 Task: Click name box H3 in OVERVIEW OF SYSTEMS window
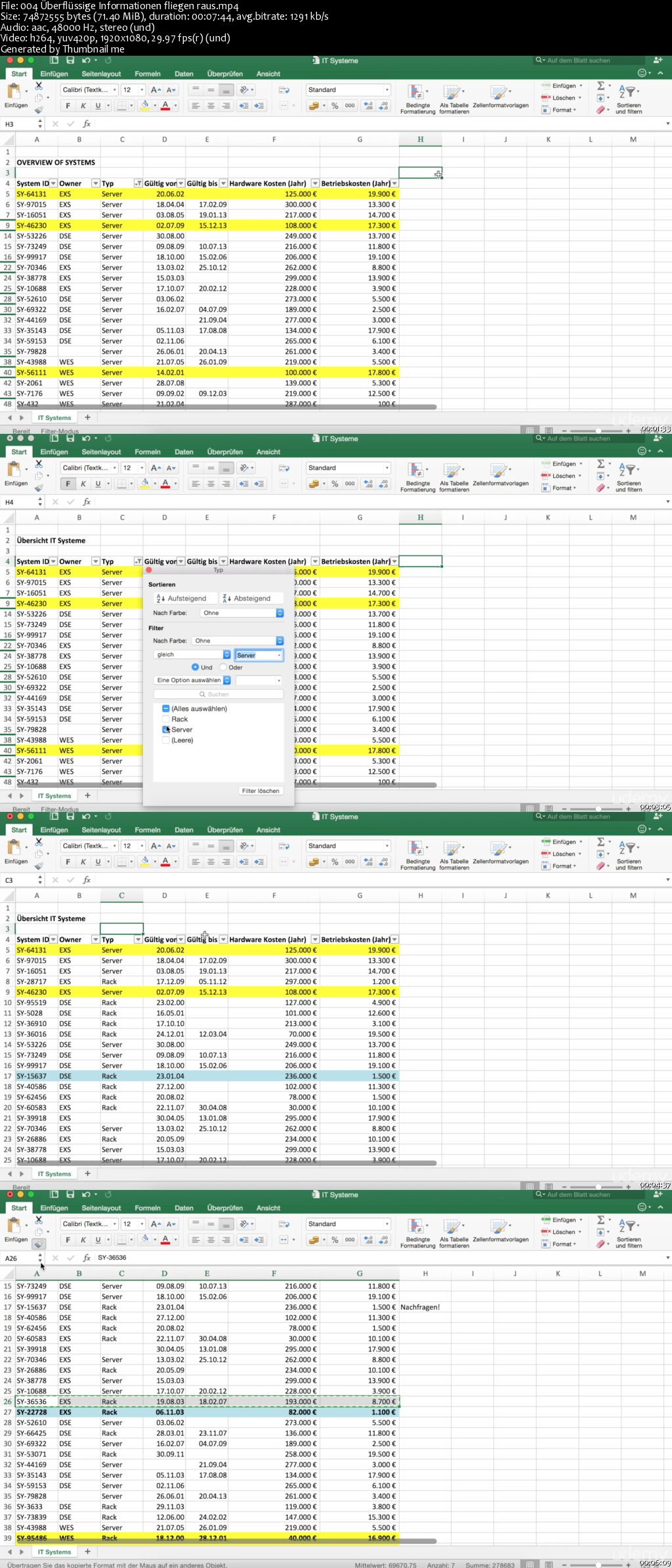[20, 124]
